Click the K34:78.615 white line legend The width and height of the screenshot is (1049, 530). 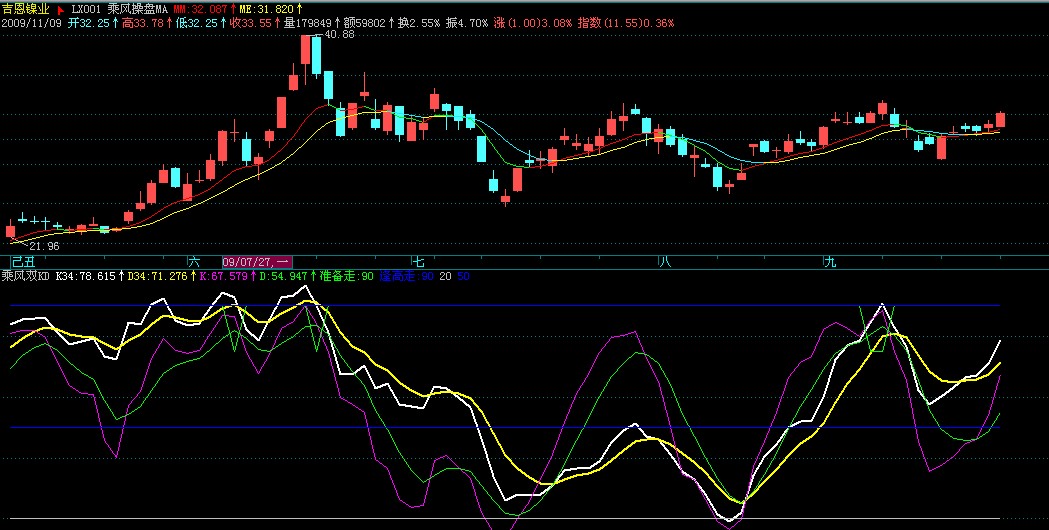pos(87,274)
